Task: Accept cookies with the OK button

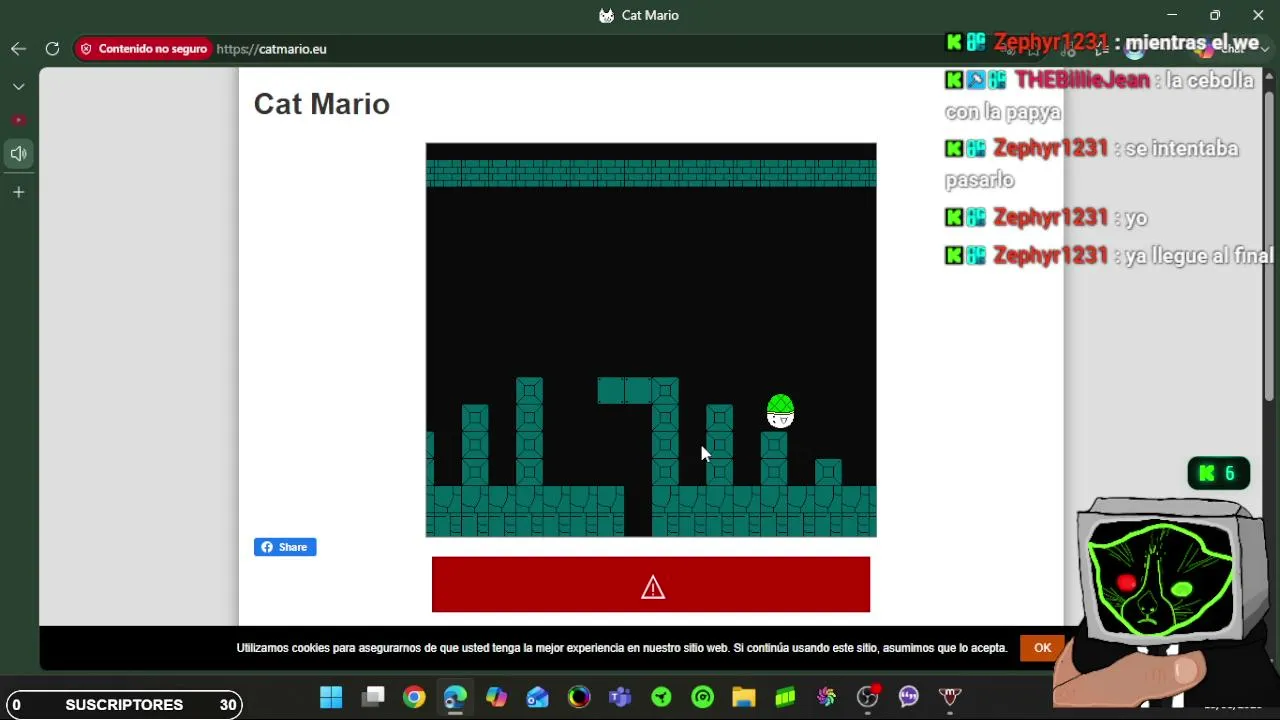Action: [x=1042, y=648]
